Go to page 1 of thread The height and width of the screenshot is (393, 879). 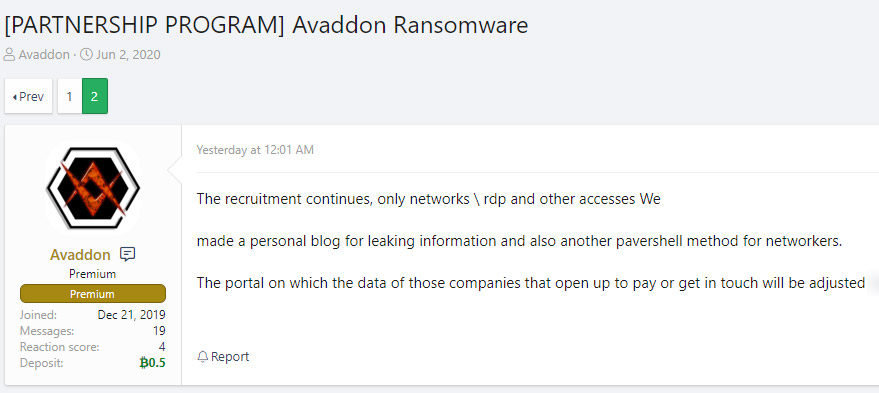click(x=70, y=96)
